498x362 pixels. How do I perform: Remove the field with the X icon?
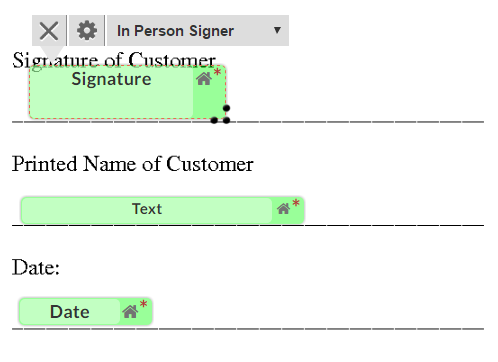pyautogui.click(x=49, y=31)
